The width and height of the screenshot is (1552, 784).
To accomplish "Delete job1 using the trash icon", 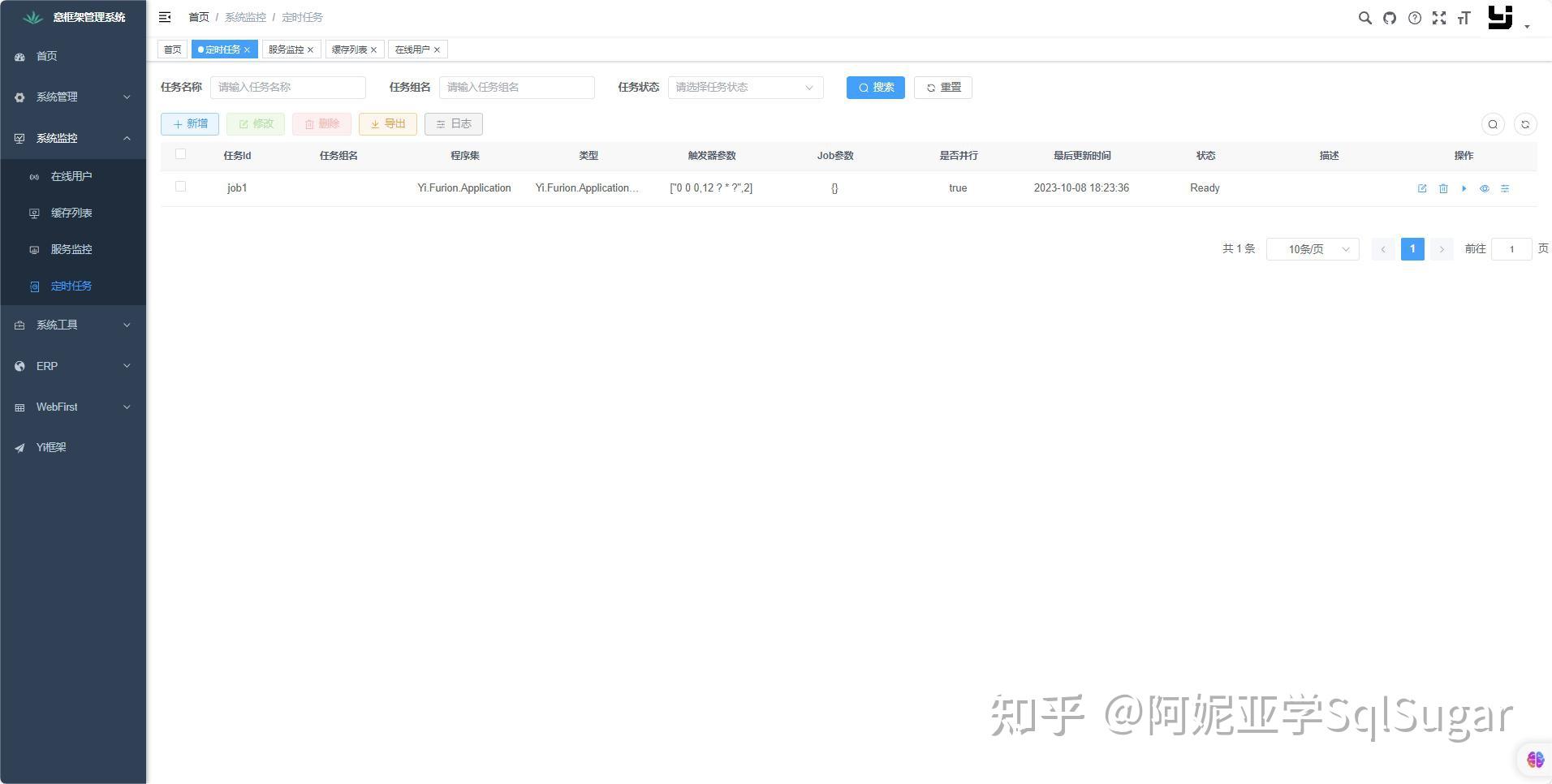I will coord(1442,187).
